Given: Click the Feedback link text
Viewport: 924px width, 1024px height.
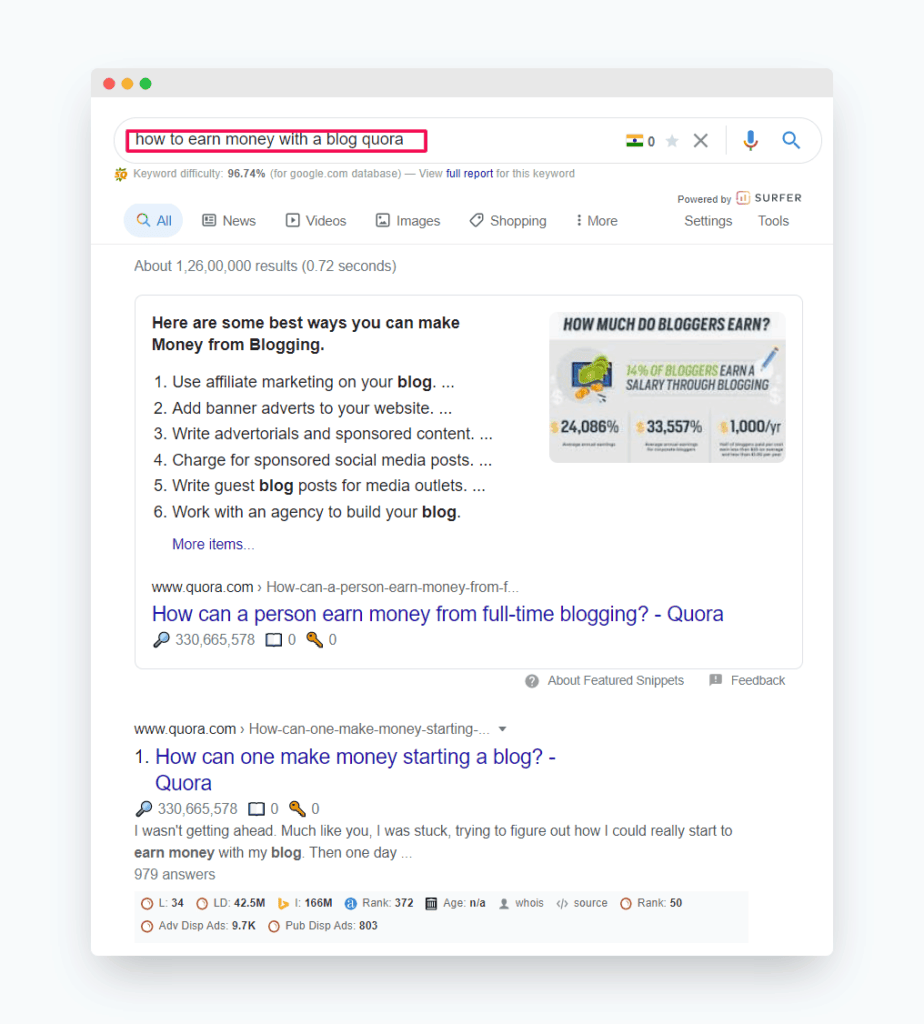Looking at the screenshot, I should 757,680.
